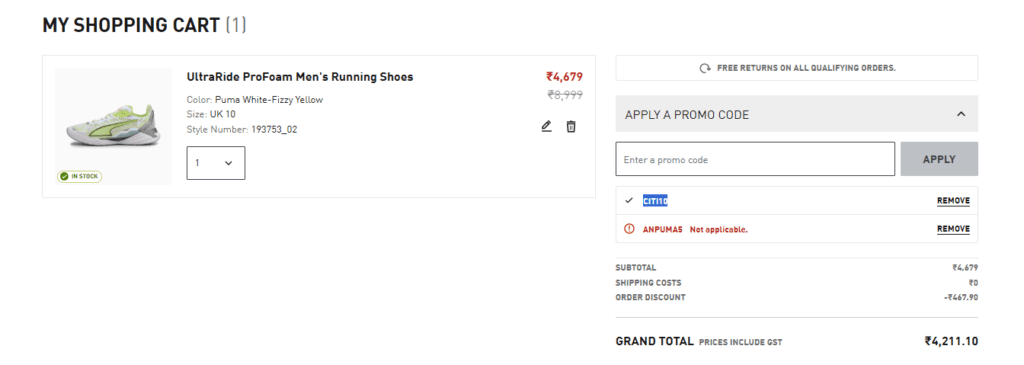This screenshot has height=365, width=1024.
Task: Click the struck-through price ₹8,999
Action: [x=565, y=95]
